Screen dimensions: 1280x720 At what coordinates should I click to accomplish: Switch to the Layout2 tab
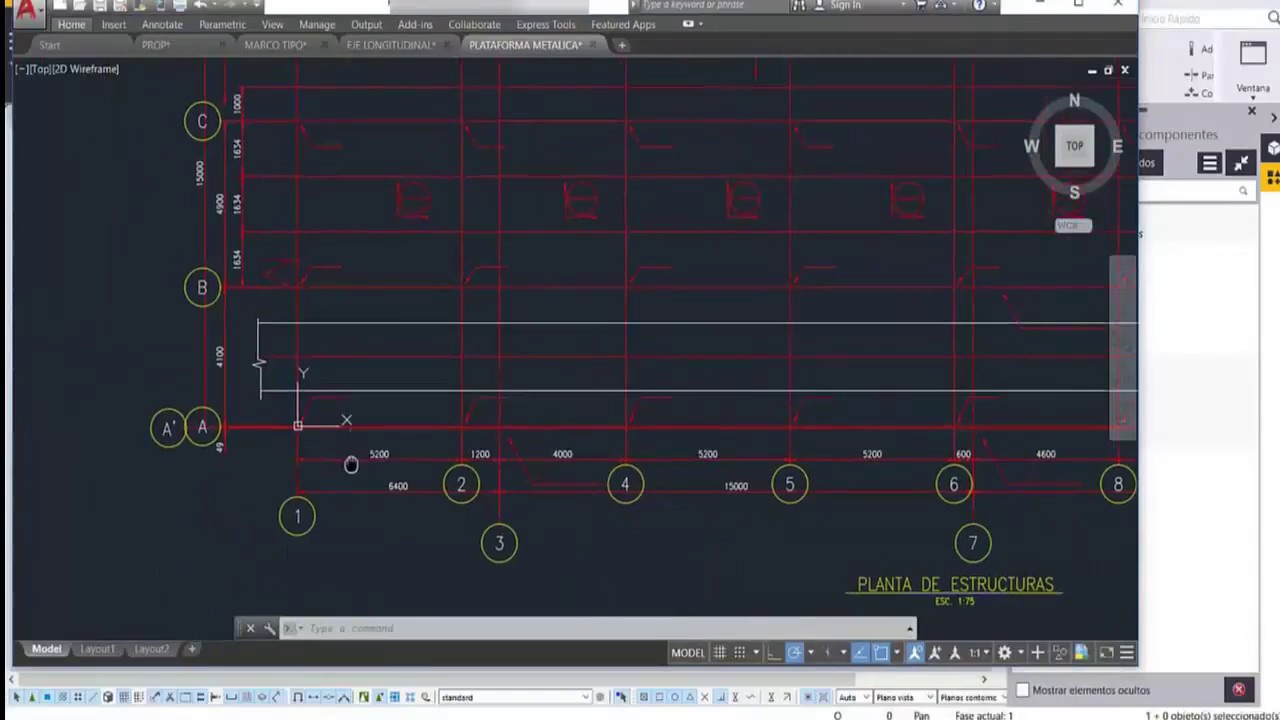(x=151, y=649)
